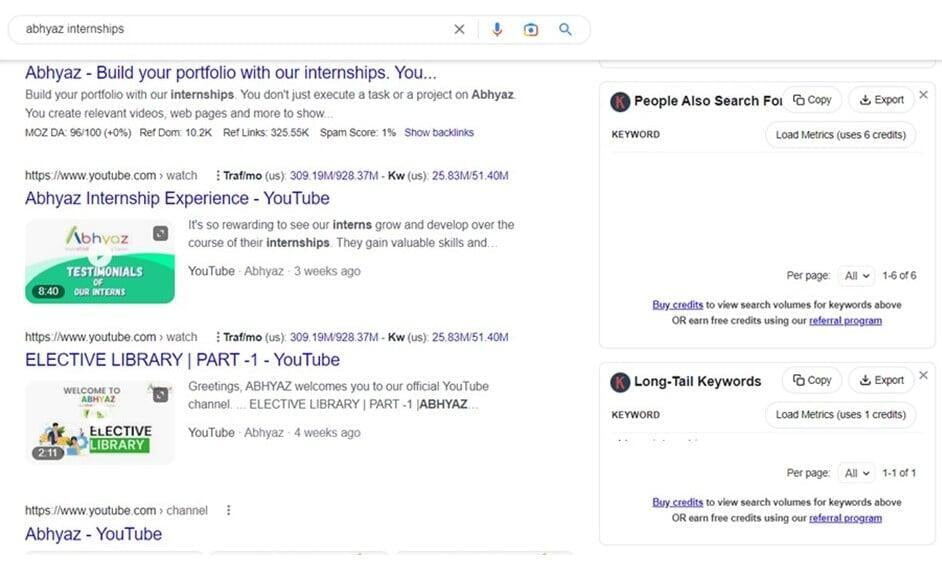Clear the search box with the X icon
The width and height of the screenshot is (942, 572).
pos(459,29)
